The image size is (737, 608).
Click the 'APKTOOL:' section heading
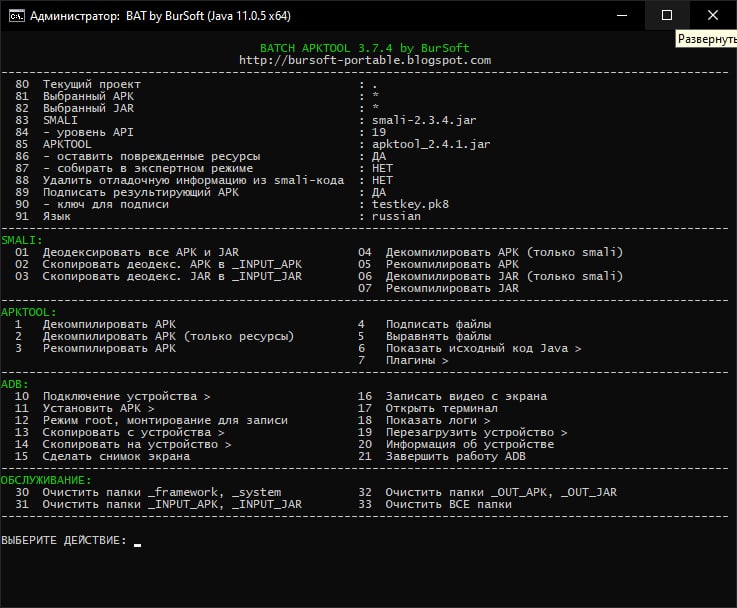tap(29, 312)
